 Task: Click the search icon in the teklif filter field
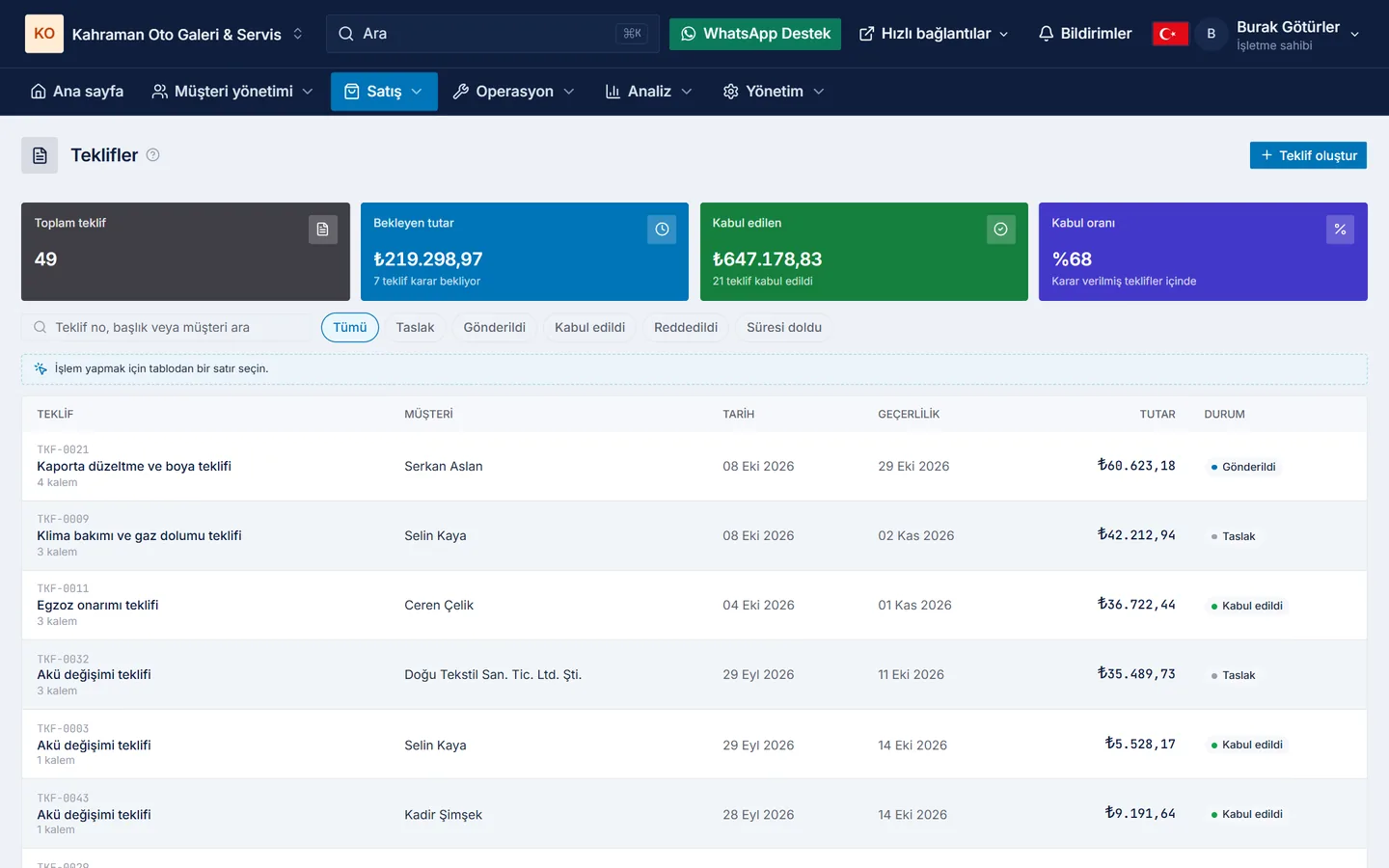click(x=41, y=328)
